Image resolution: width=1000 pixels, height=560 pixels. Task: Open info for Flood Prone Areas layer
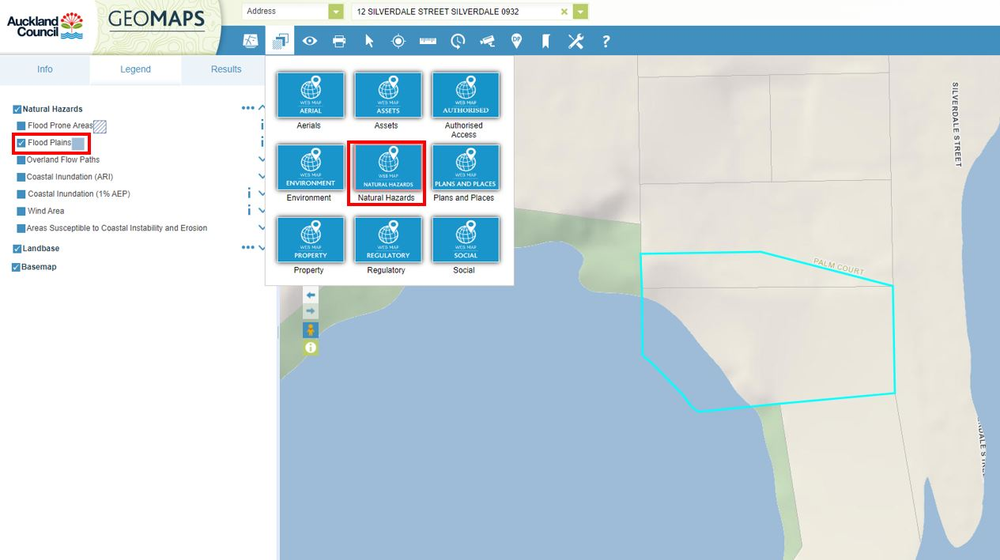(262, 126)
